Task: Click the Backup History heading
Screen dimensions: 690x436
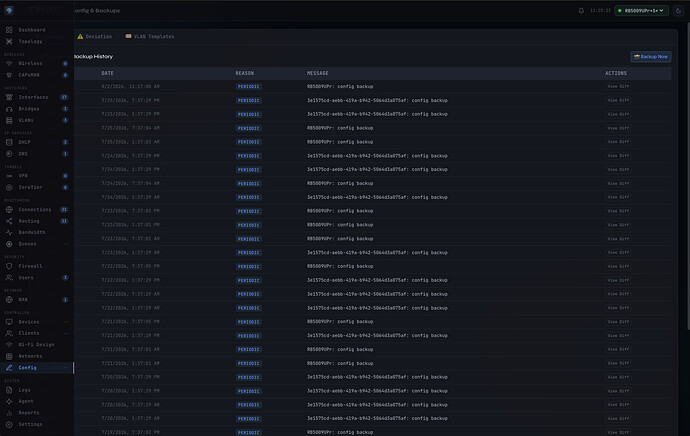Action: 94,56
